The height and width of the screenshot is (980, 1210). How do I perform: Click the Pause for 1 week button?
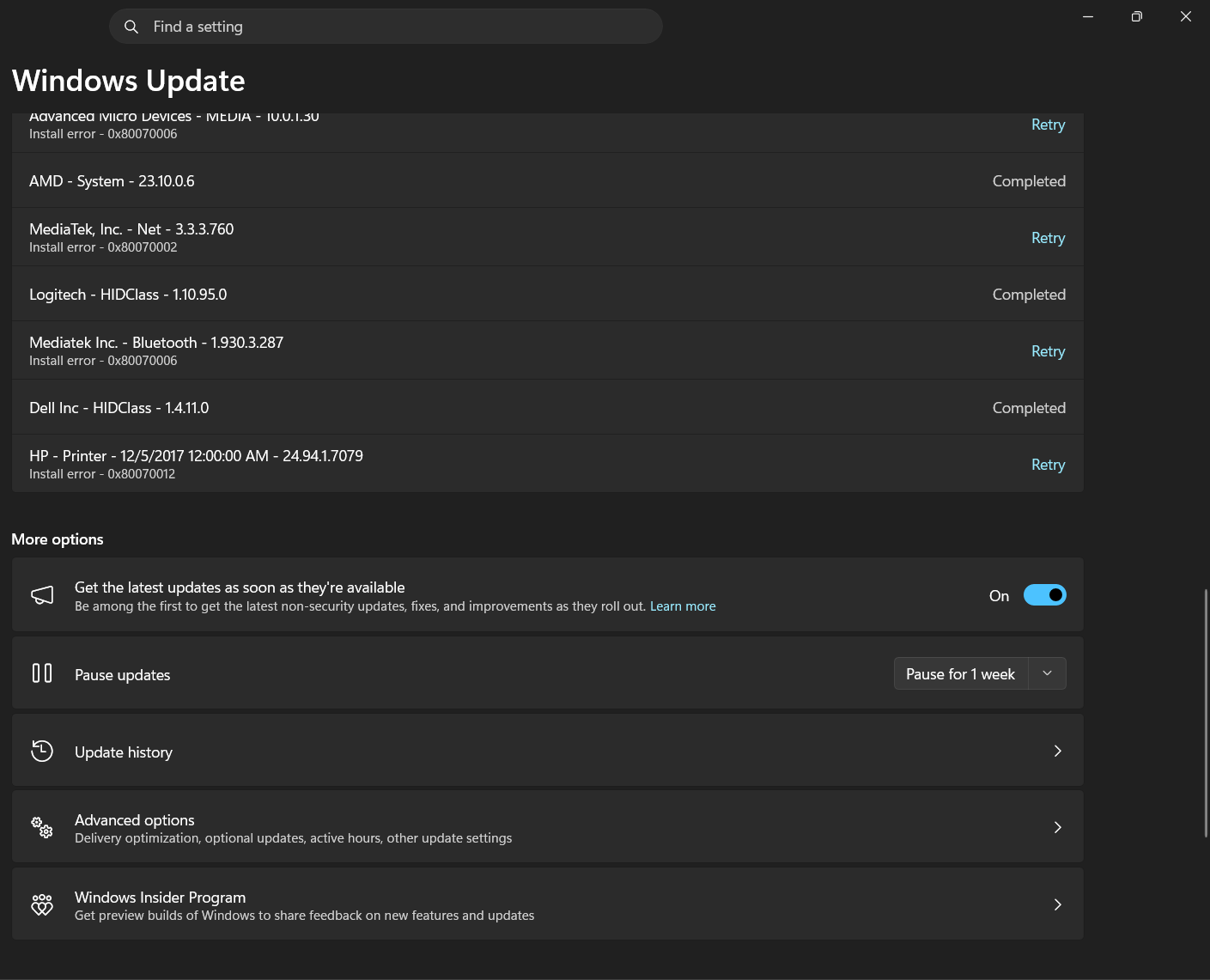tap(961, 673)
